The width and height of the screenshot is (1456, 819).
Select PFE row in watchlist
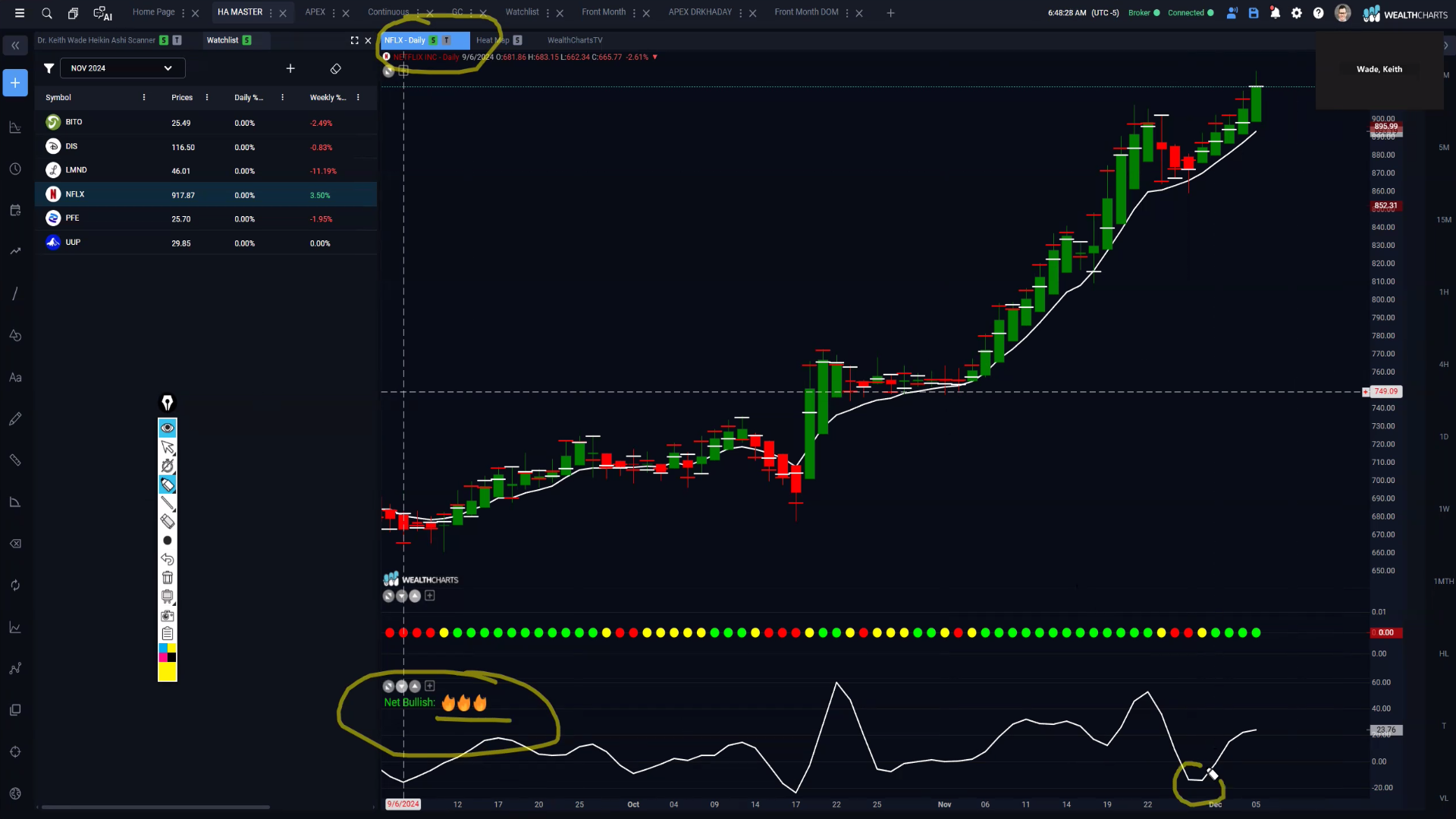click(x=206, y=218)
